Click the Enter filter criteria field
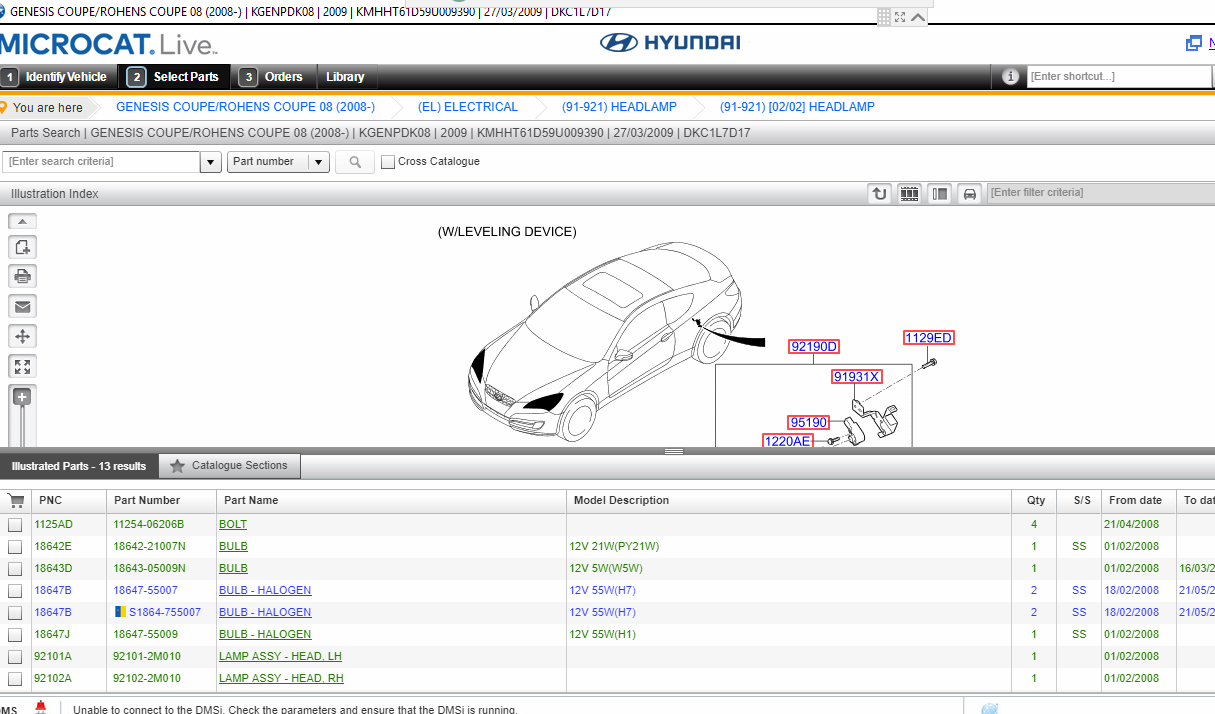 click(1100, 193)
